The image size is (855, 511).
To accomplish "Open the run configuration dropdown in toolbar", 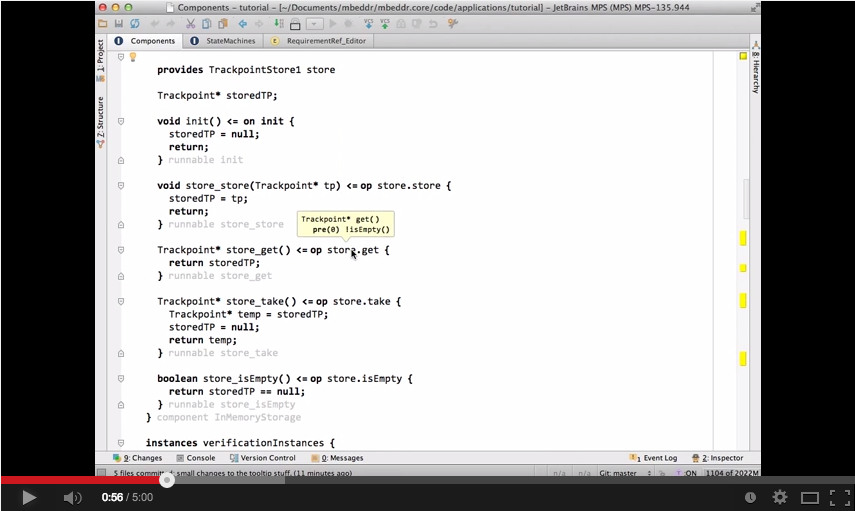I will click(x=314, y=24).
